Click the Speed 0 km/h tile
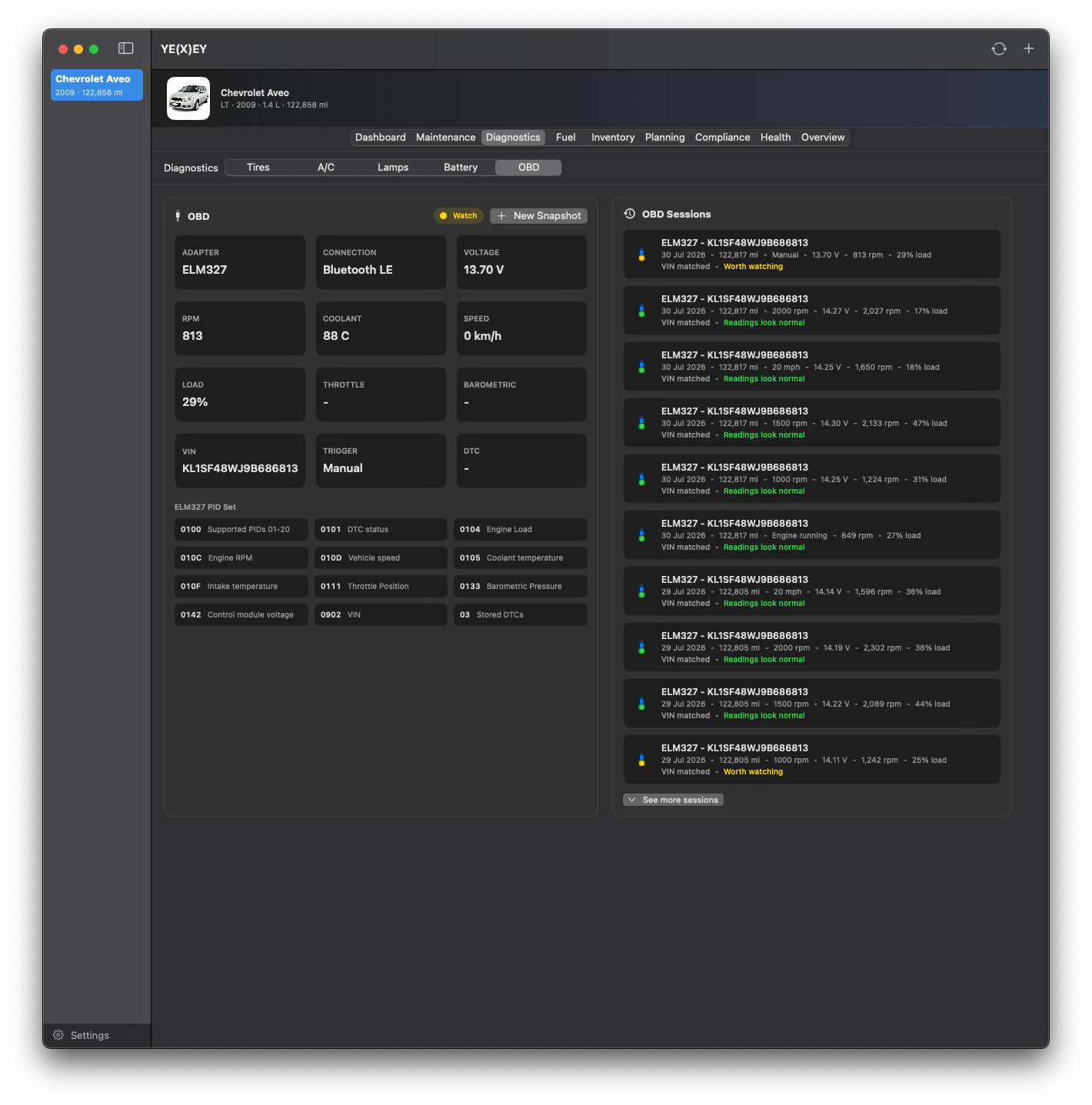 point(521,328)
